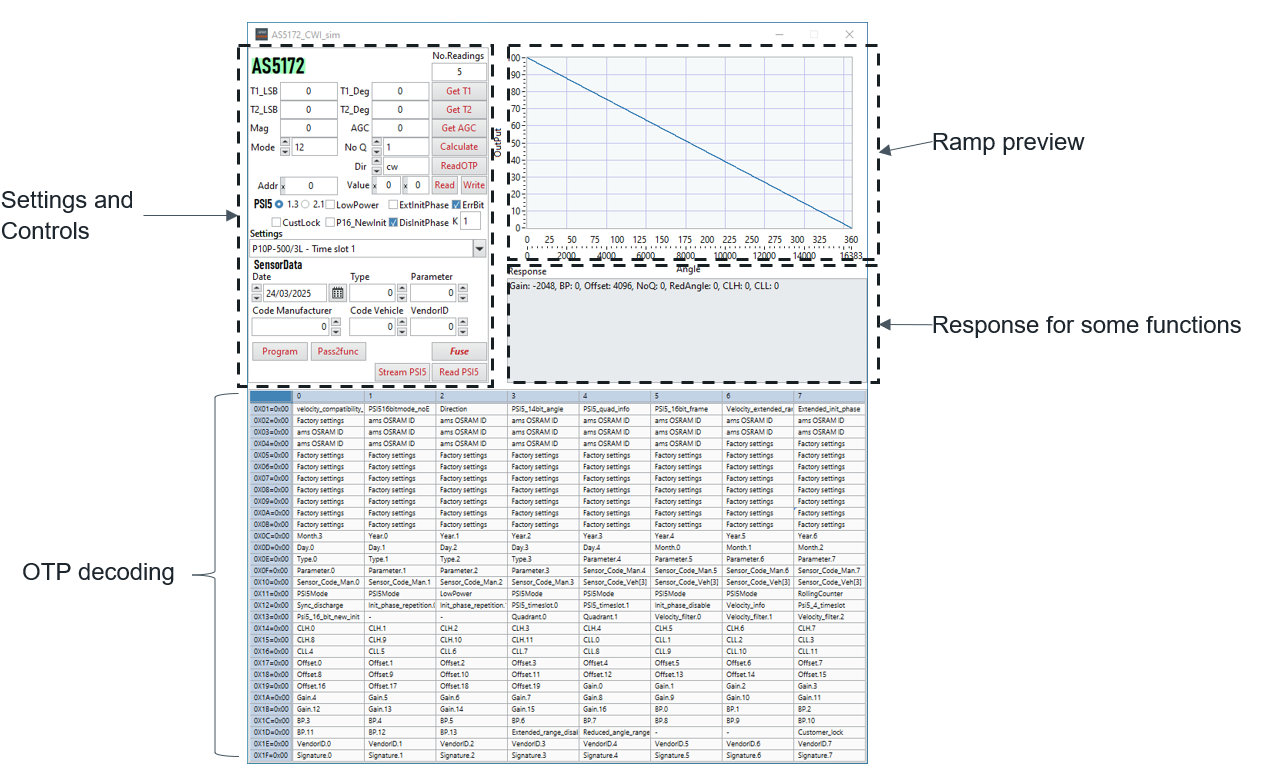The image size is (1267, 771).
Task: Select the PSI5 1.3 radio option
Action: (279, 204)
